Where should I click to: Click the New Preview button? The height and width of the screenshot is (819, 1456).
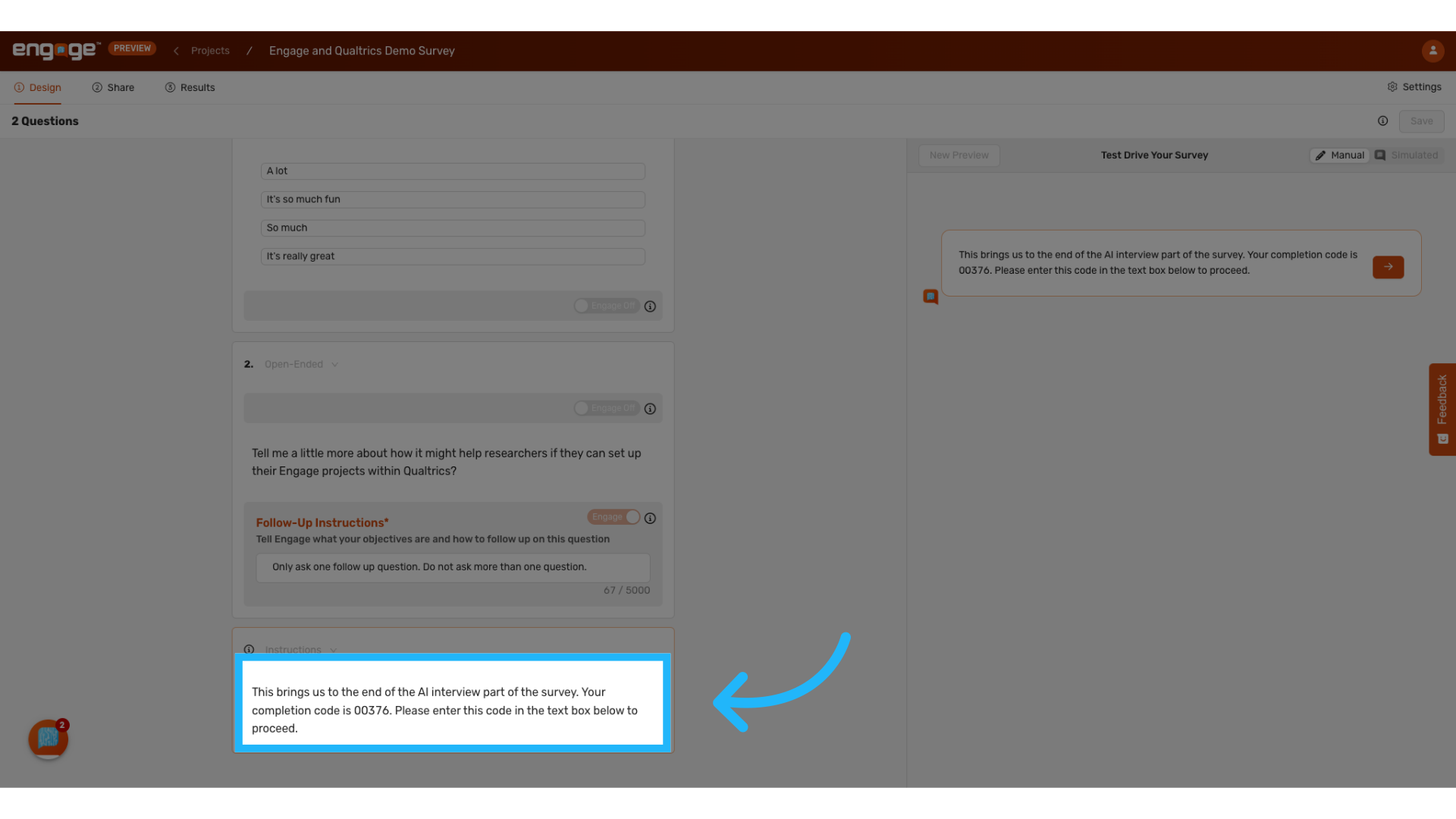point(959,155)
